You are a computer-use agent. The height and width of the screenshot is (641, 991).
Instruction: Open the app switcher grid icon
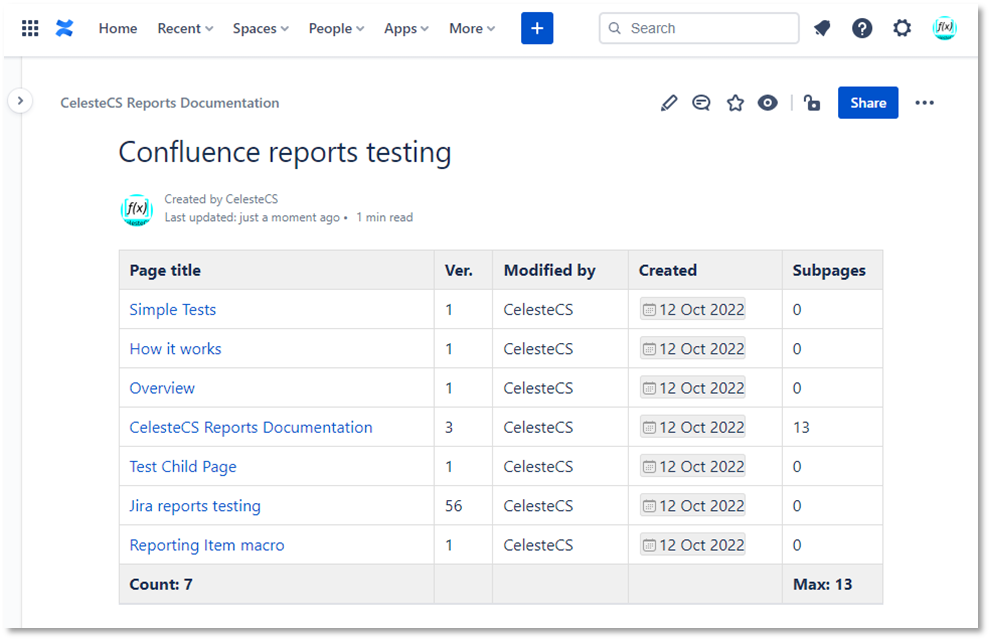[30, 28]
